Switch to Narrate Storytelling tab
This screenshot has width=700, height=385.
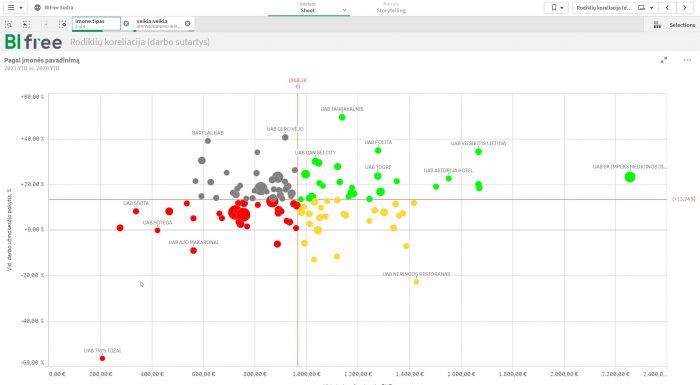391,8
